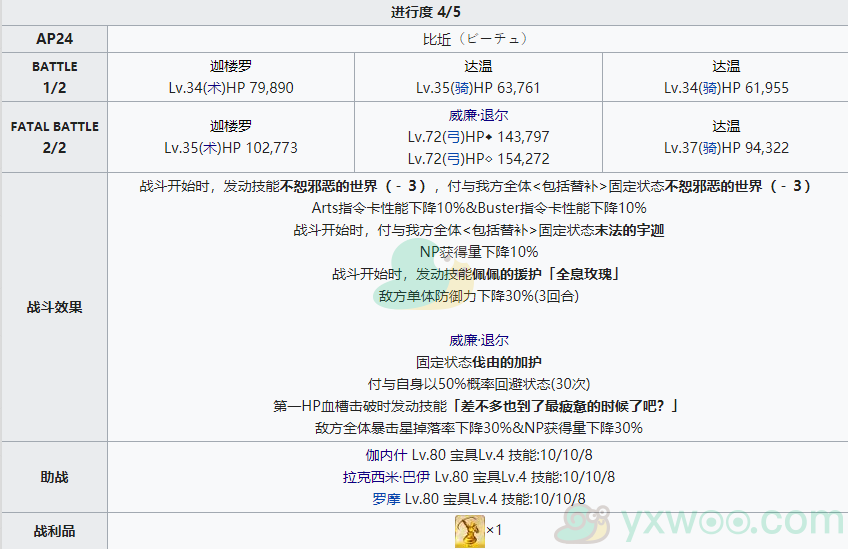Click the golden loot item icon
The height and width of the screenshot is (549, 848).
[x=469, y=531]
